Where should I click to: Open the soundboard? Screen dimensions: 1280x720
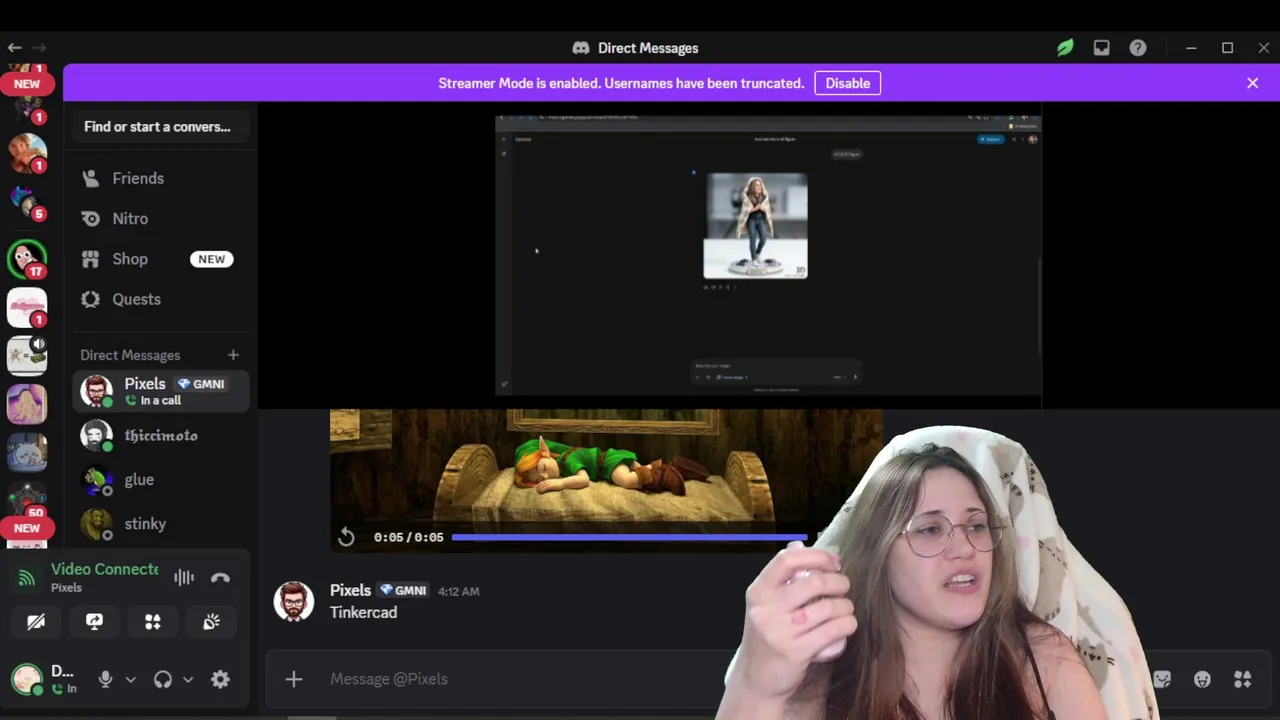click(211, 622)
